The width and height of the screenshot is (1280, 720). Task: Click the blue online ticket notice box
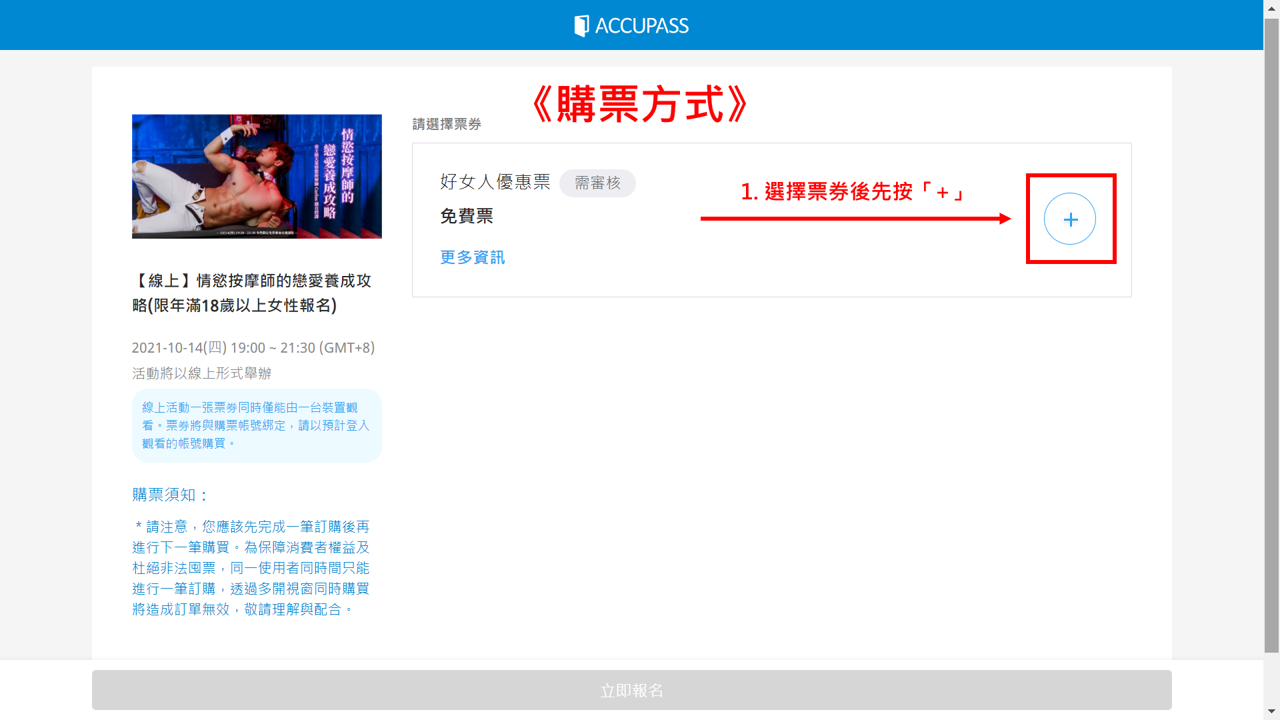pyautogui.click(x=256, y=425)
